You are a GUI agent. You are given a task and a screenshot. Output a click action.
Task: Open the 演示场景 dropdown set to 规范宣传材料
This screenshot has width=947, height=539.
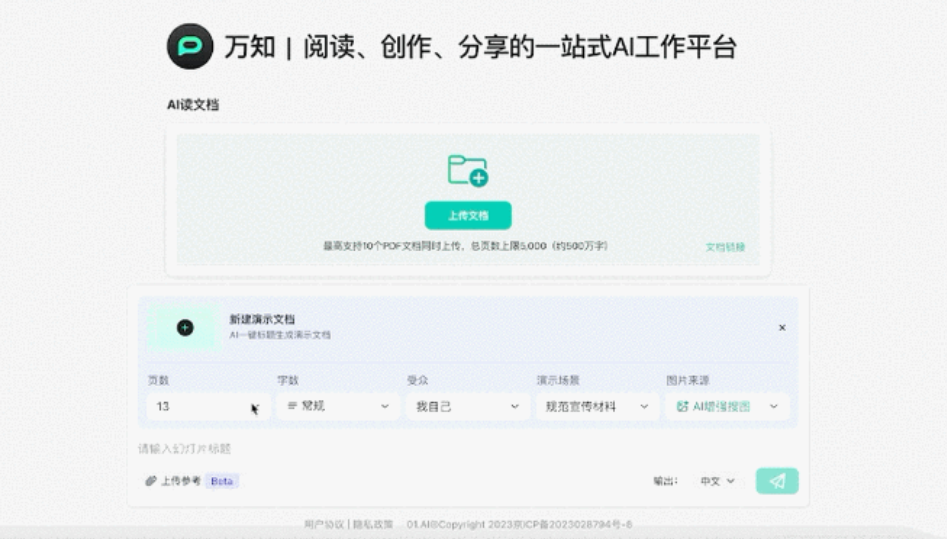pyautogui.click(x=597, y=407)
